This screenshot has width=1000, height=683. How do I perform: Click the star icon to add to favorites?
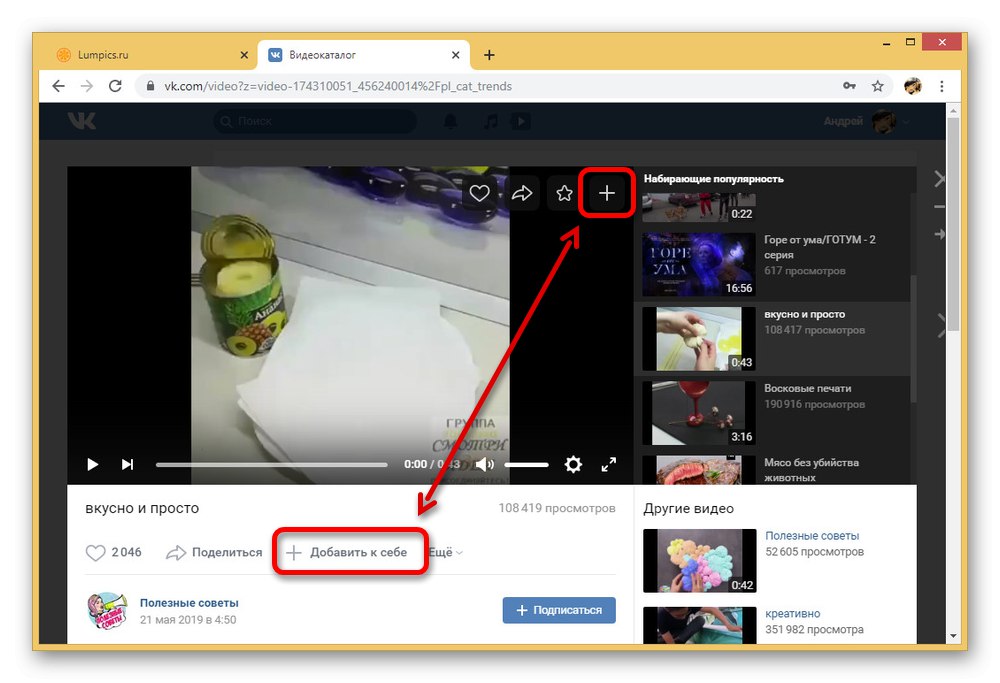(x=564, y=193)
